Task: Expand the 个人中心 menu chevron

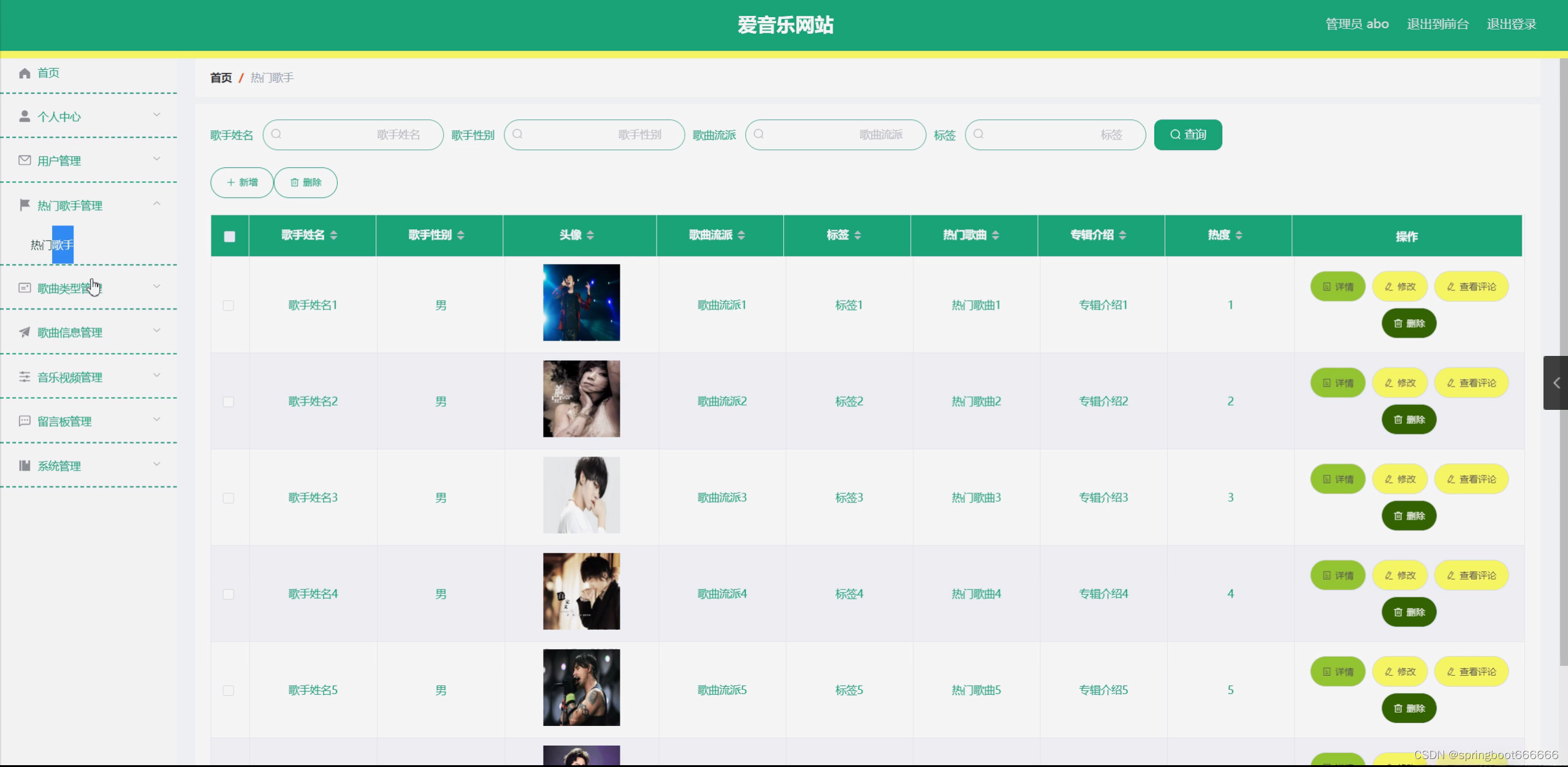Action: [157, 115]
